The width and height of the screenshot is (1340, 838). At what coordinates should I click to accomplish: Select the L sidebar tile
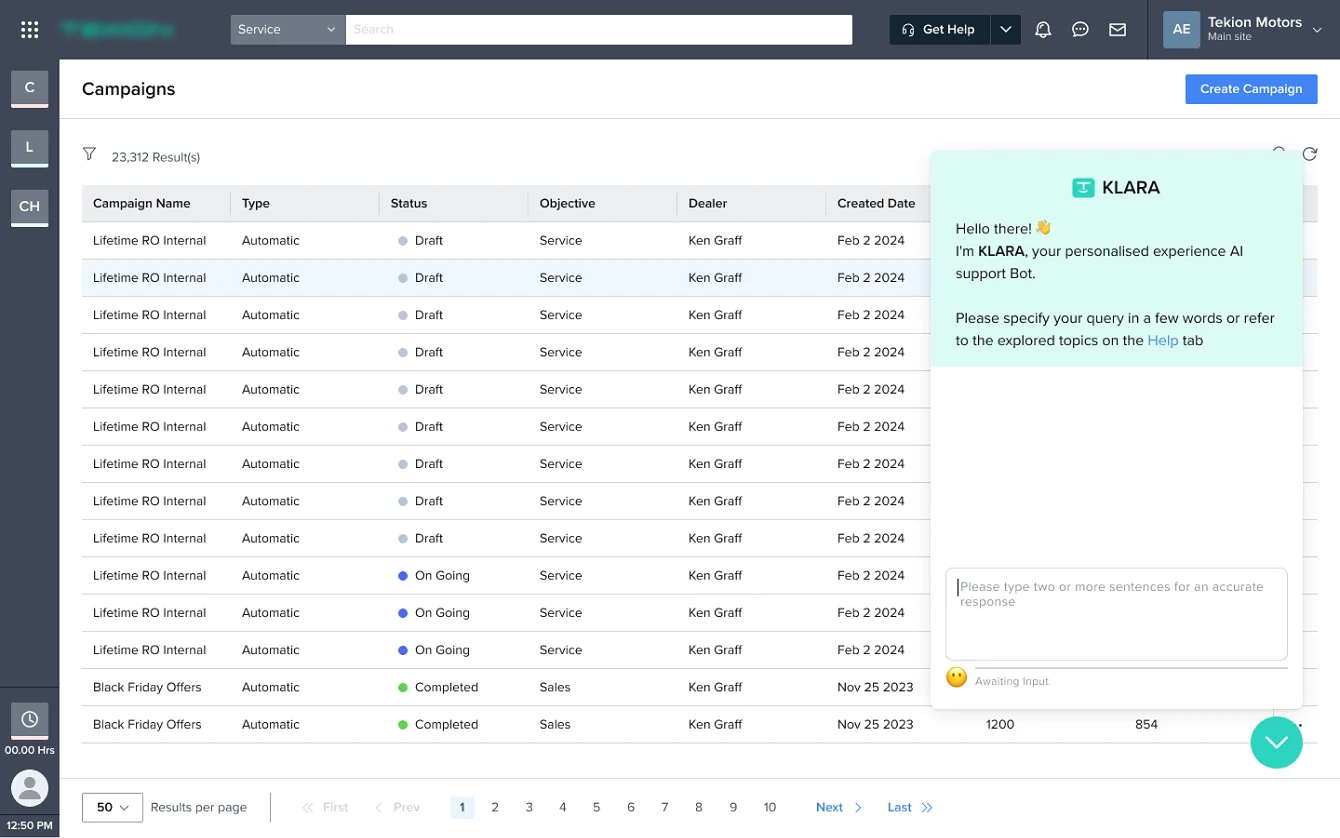(x=30, y=148)
